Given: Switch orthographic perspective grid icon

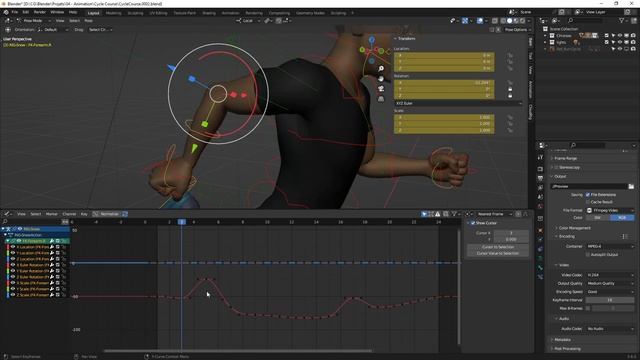Looking at the screenshot, I should click(x=381, y=99).
